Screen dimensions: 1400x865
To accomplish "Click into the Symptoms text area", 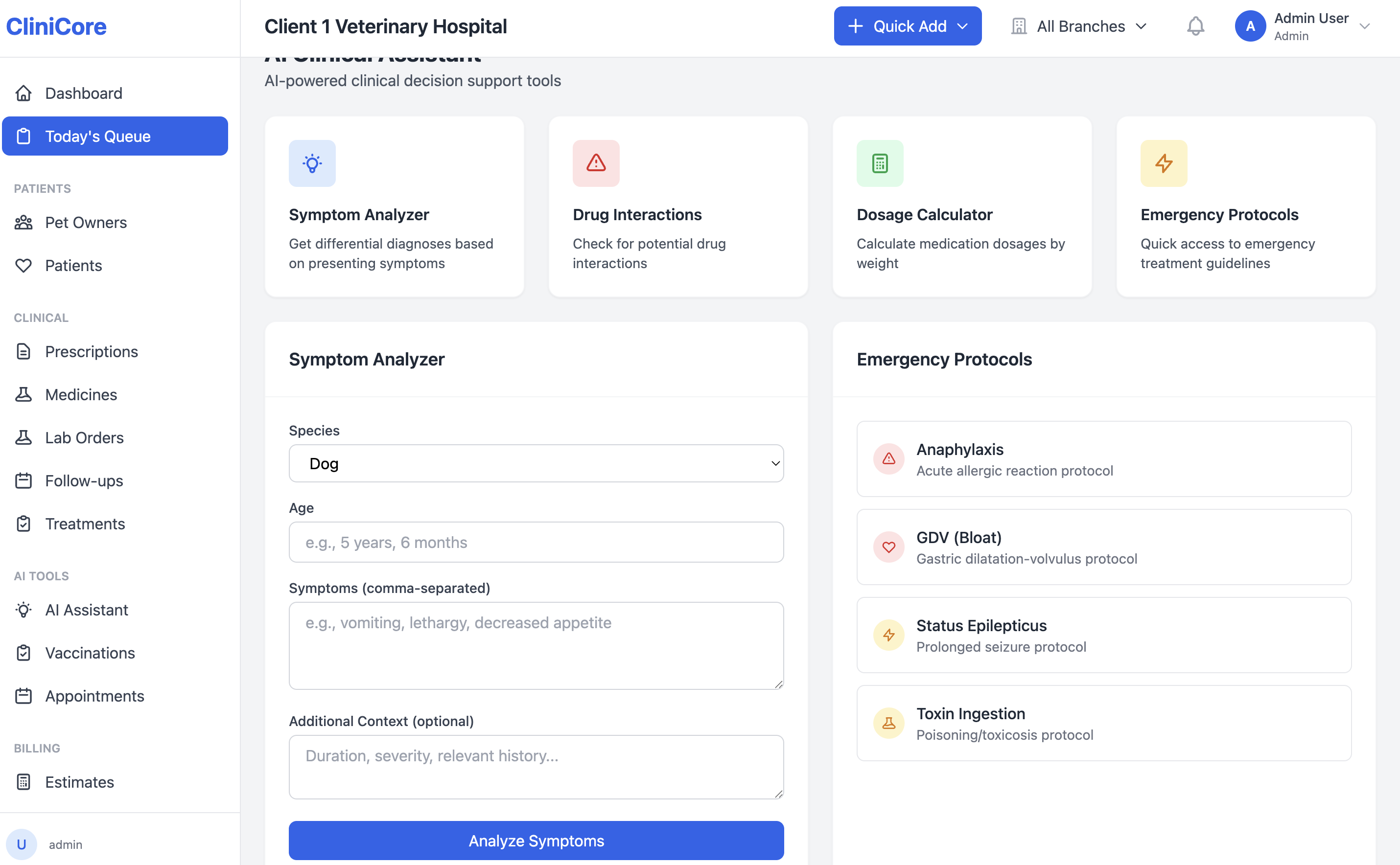I will [536, 645].
